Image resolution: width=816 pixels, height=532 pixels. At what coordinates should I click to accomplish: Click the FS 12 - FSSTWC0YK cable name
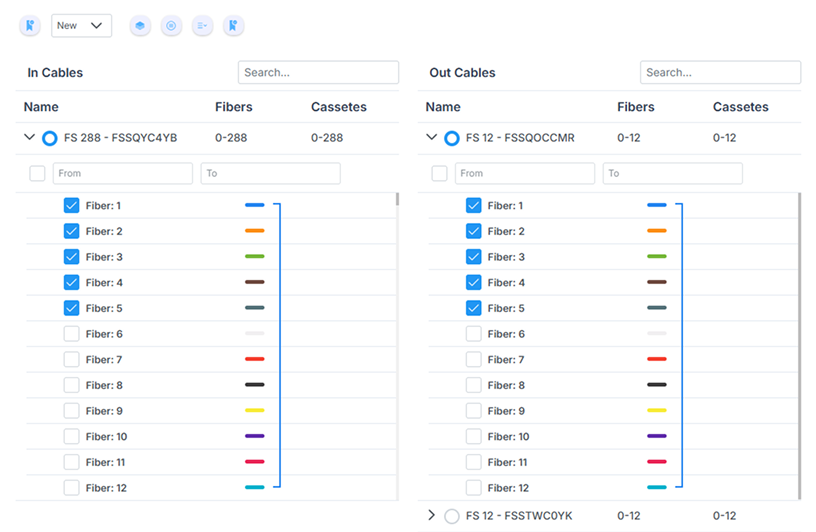[519, 516]
